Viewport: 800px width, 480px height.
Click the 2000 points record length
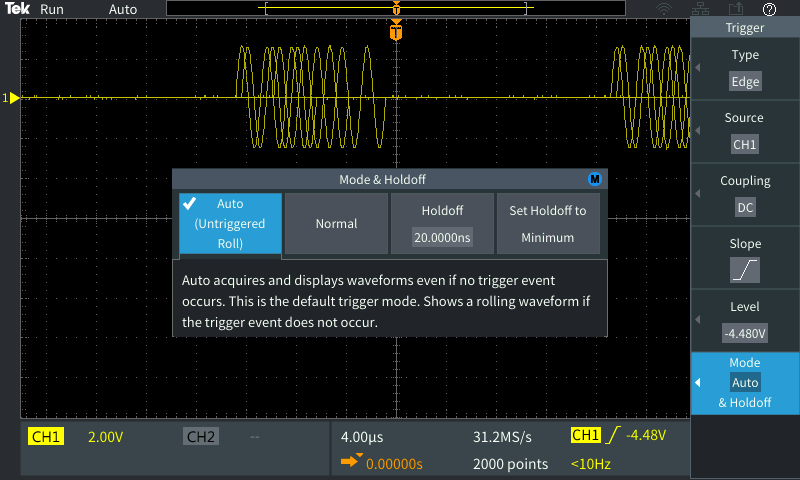(x=510, y=464)
